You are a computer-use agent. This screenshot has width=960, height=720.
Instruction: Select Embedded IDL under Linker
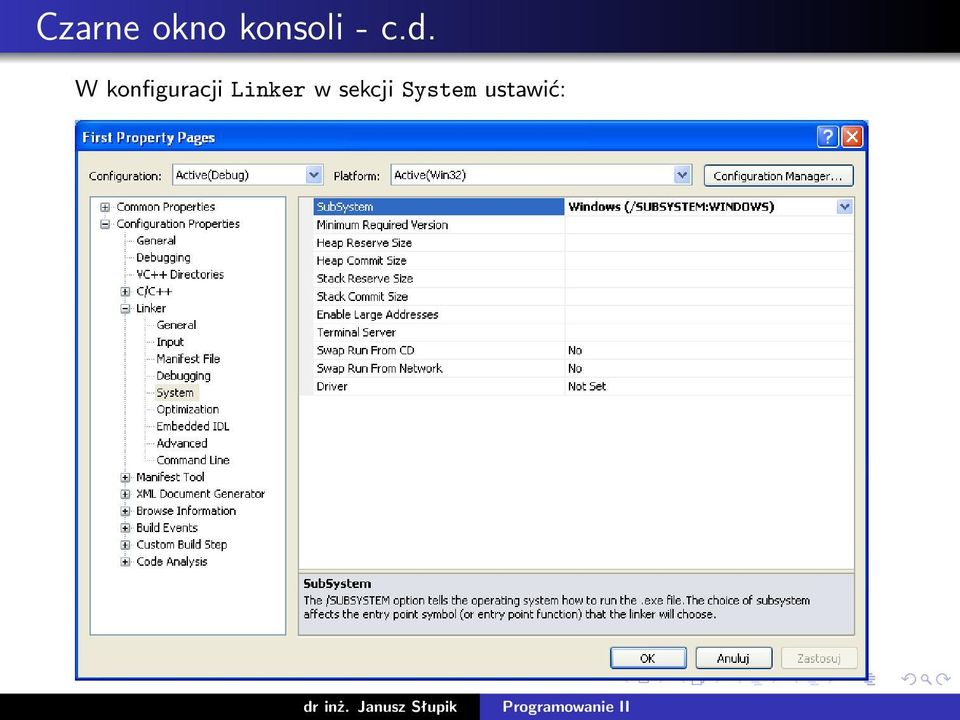[x=193, y=426]
